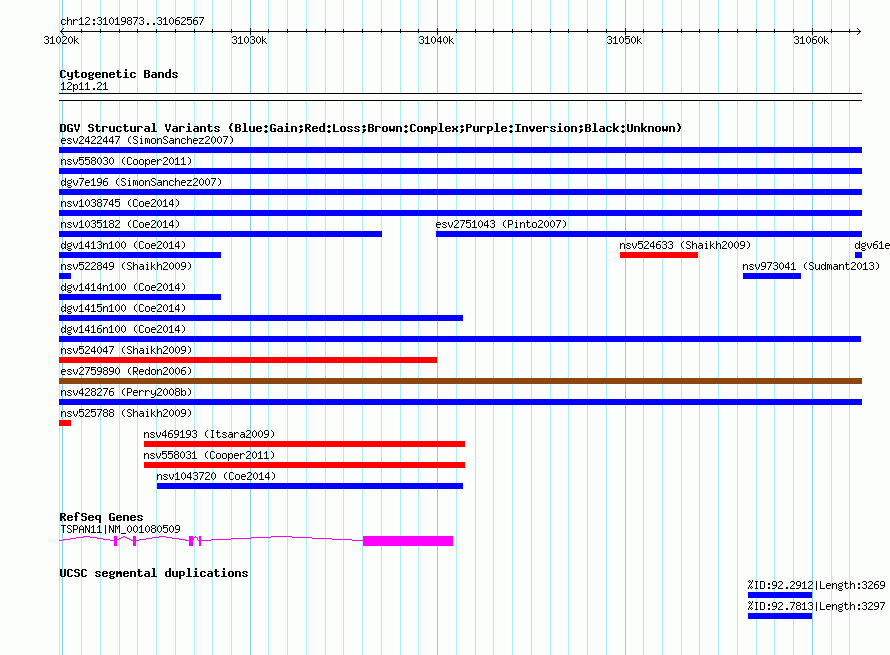Open nsv1043720 (Coe2014) variant label
The image size is (890, 655).
point(216,476)
